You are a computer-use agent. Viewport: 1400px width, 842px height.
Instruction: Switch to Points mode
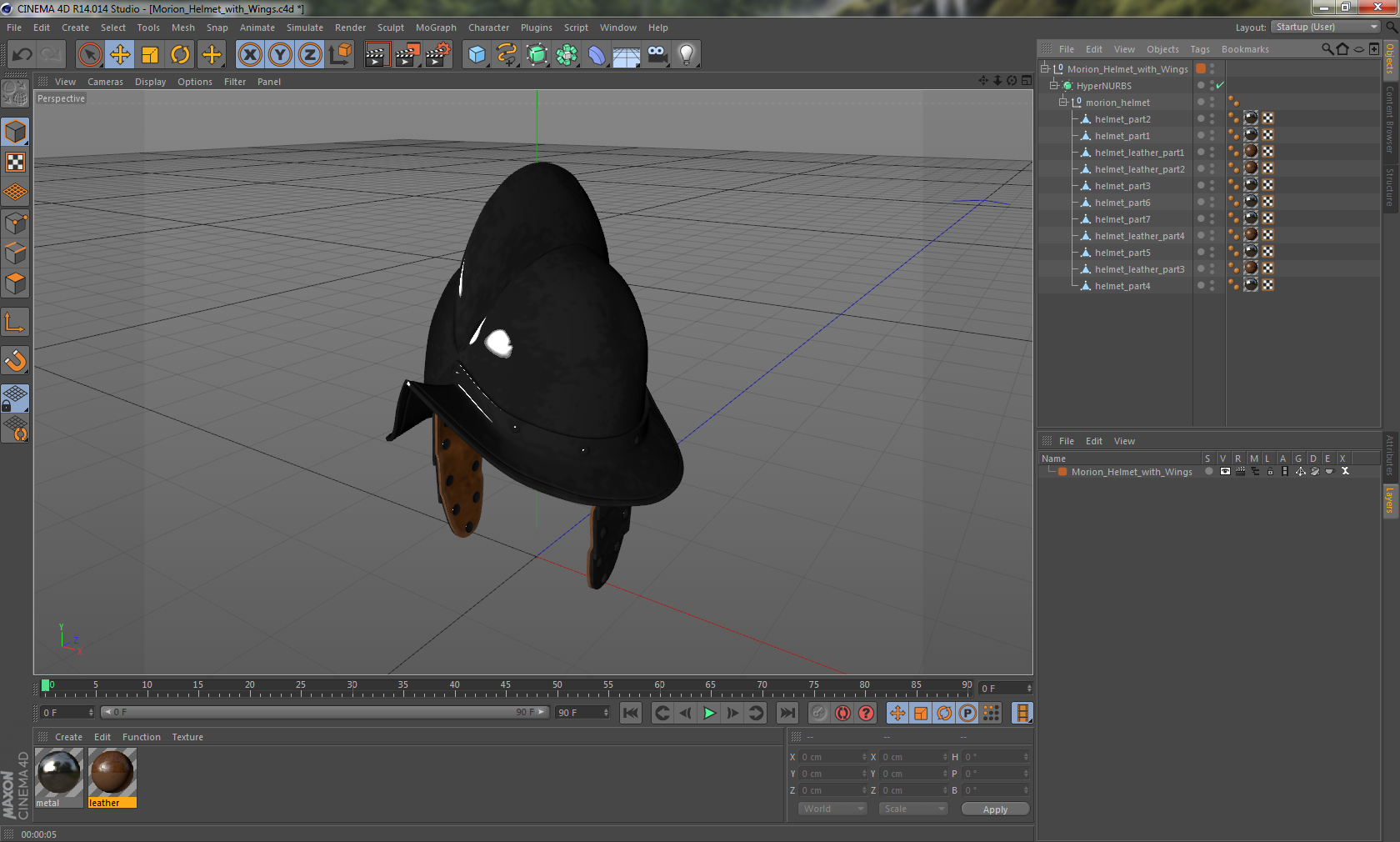tap(15, 223)
